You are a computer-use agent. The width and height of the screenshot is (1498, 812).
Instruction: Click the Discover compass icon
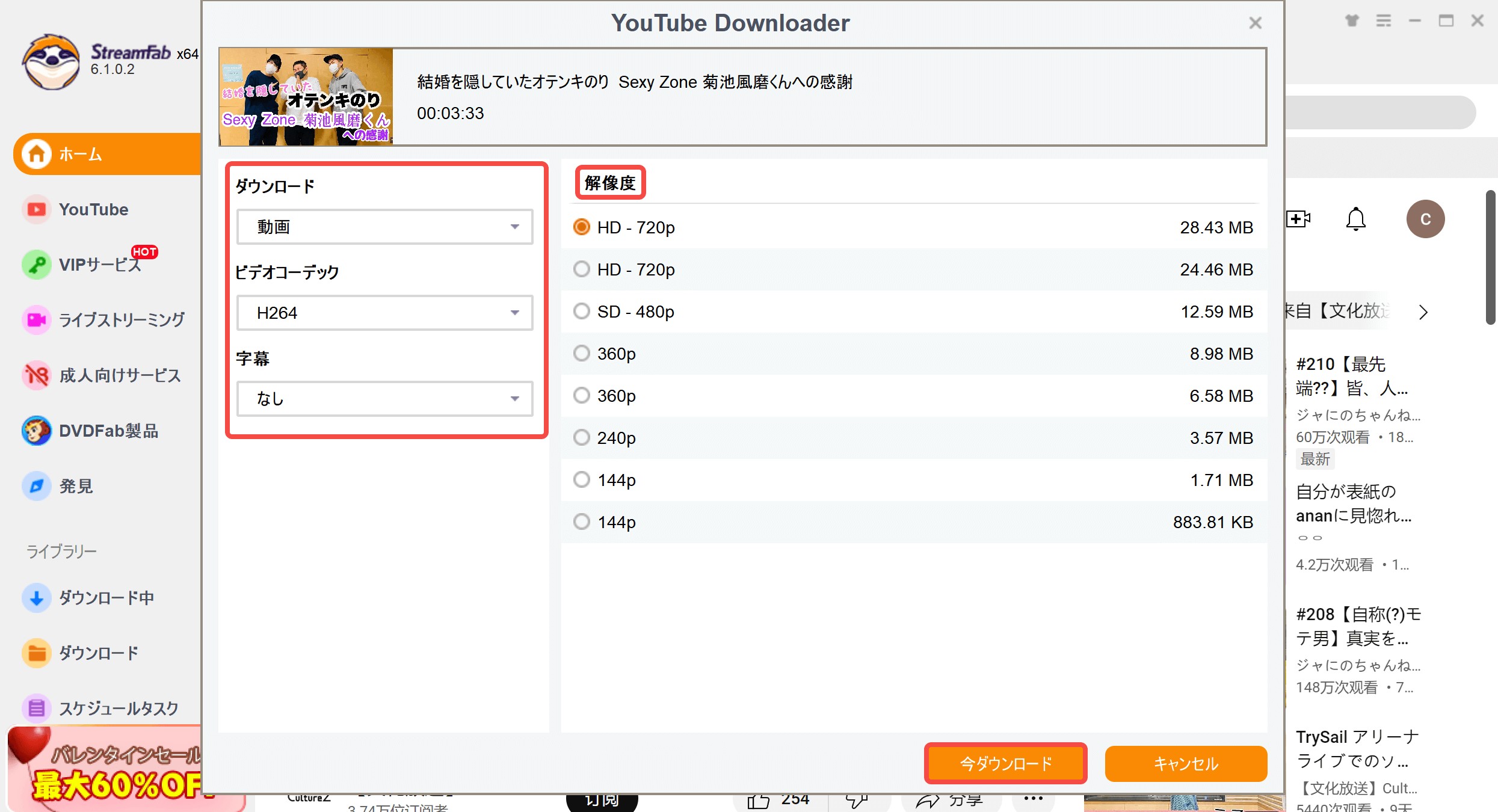click(x=37, y=486)
